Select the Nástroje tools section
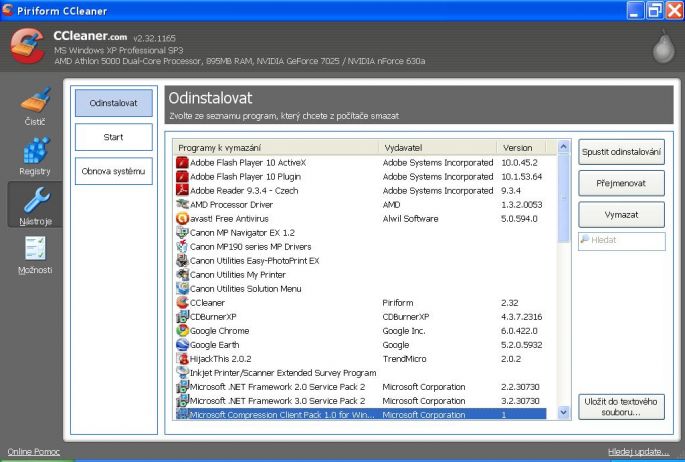 35,205
